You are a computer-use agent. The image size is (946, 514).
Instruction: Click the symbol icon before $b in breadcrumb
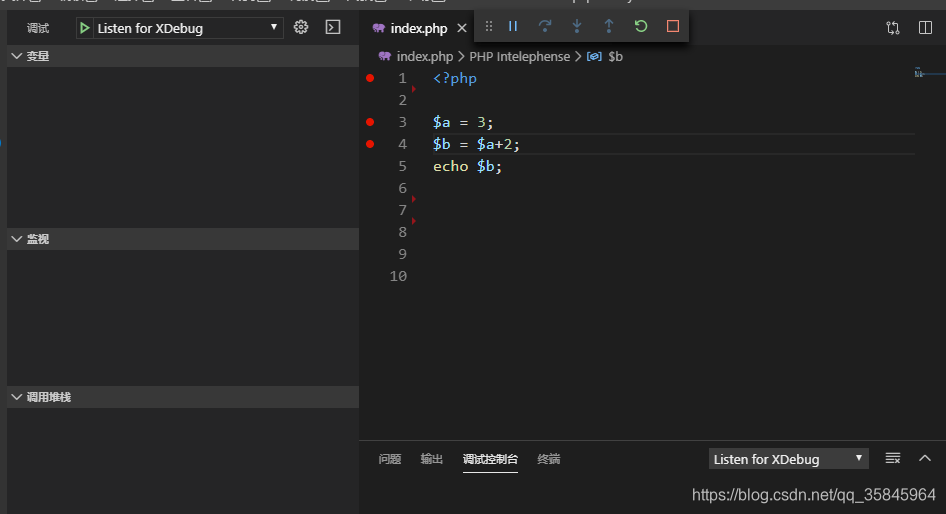pos(594,56)
